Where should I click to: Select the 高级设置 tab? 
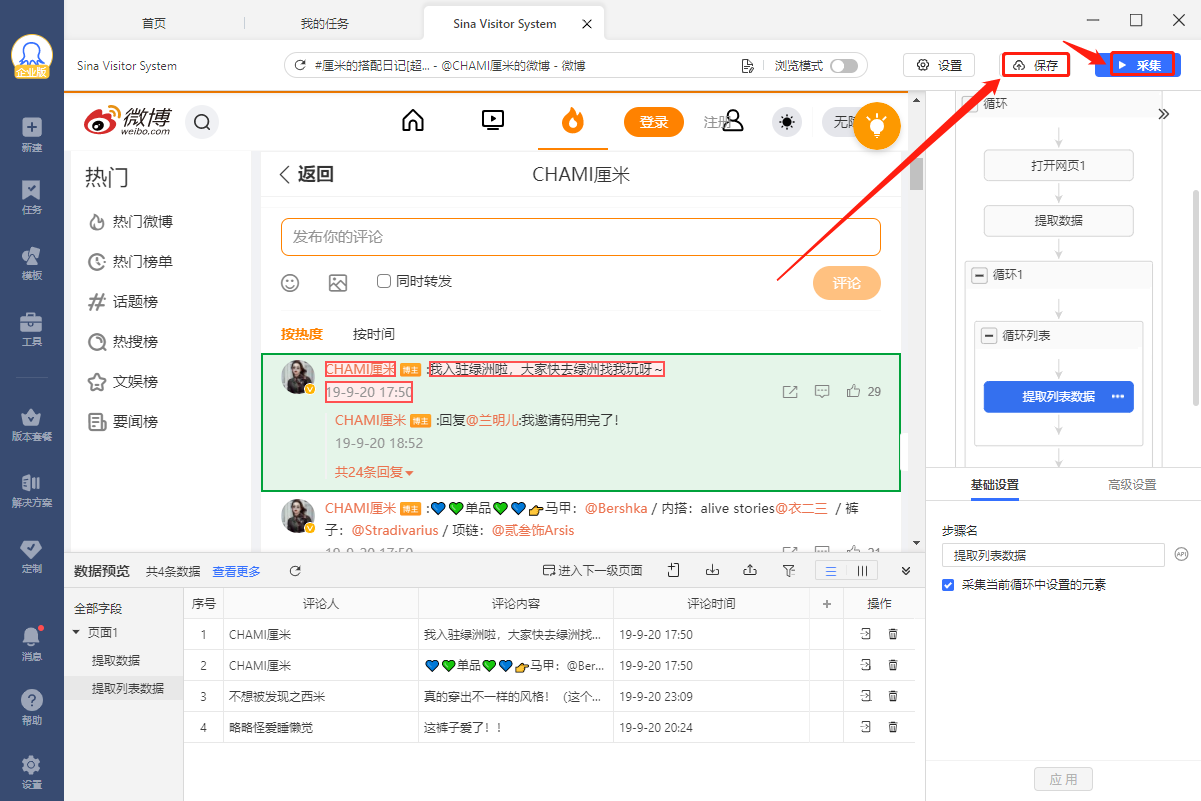[x=1132, y=485]
